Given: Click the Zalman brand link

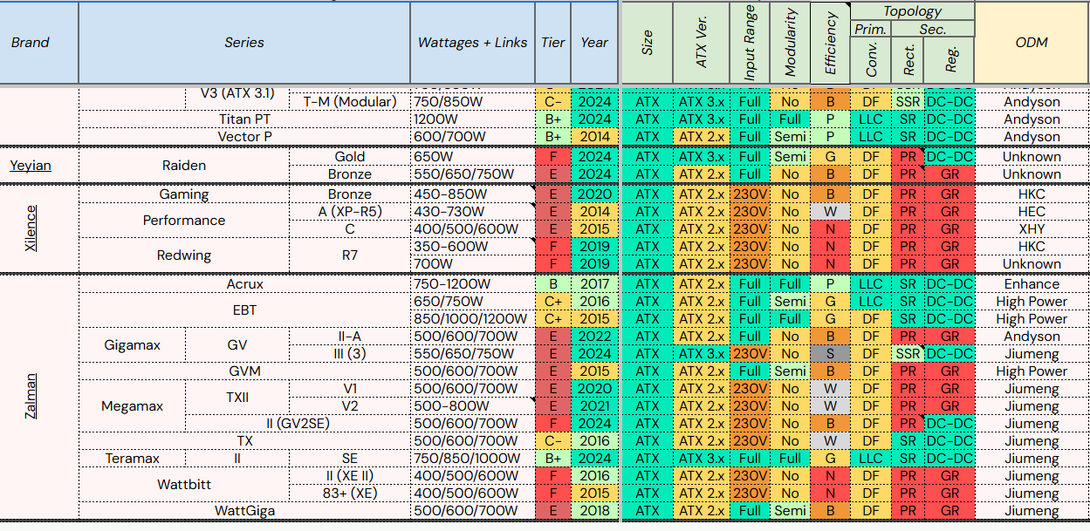Looking at the screenshot, I should pos(31,397).
